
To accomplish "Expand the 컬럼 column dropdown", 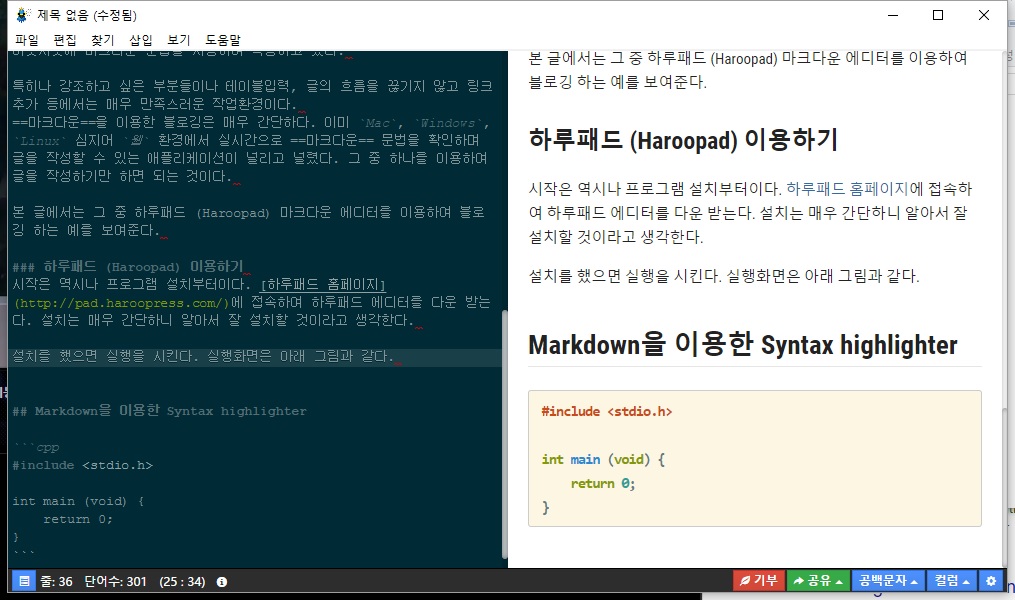I will click(x=952, y=581).
